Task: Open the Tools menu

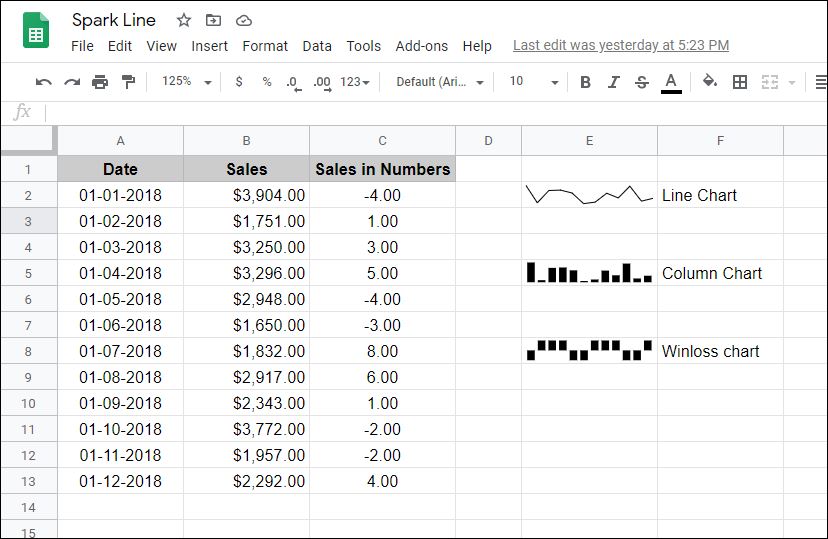Action: point(363,46)
